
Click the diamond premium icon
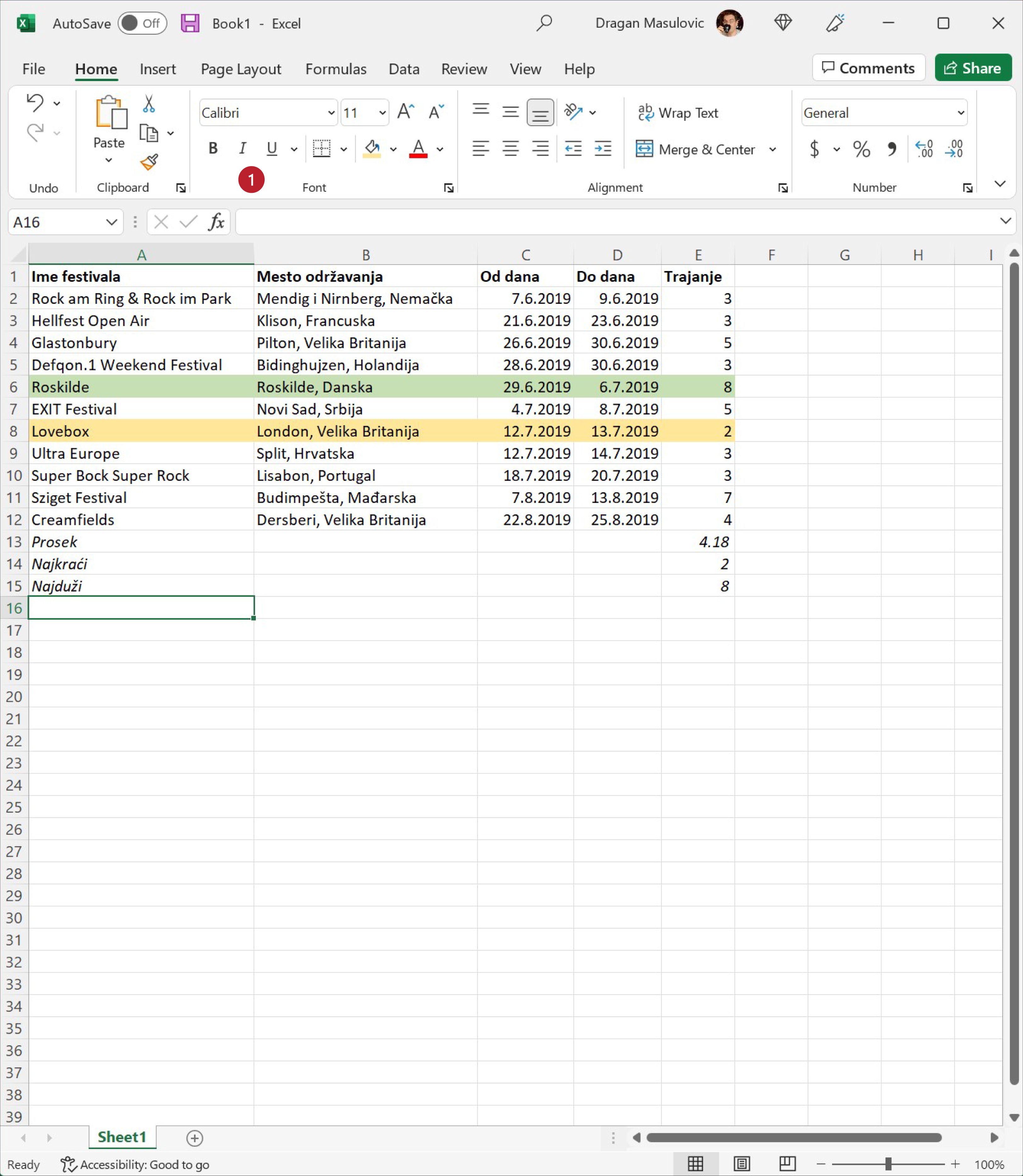coord(783,23)
